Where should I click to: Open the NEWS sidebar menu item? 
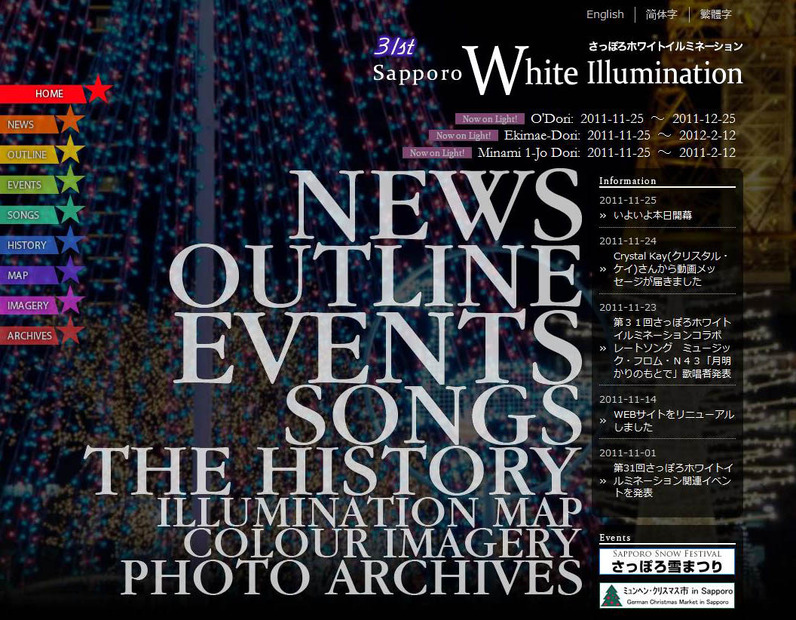point(29,124)
